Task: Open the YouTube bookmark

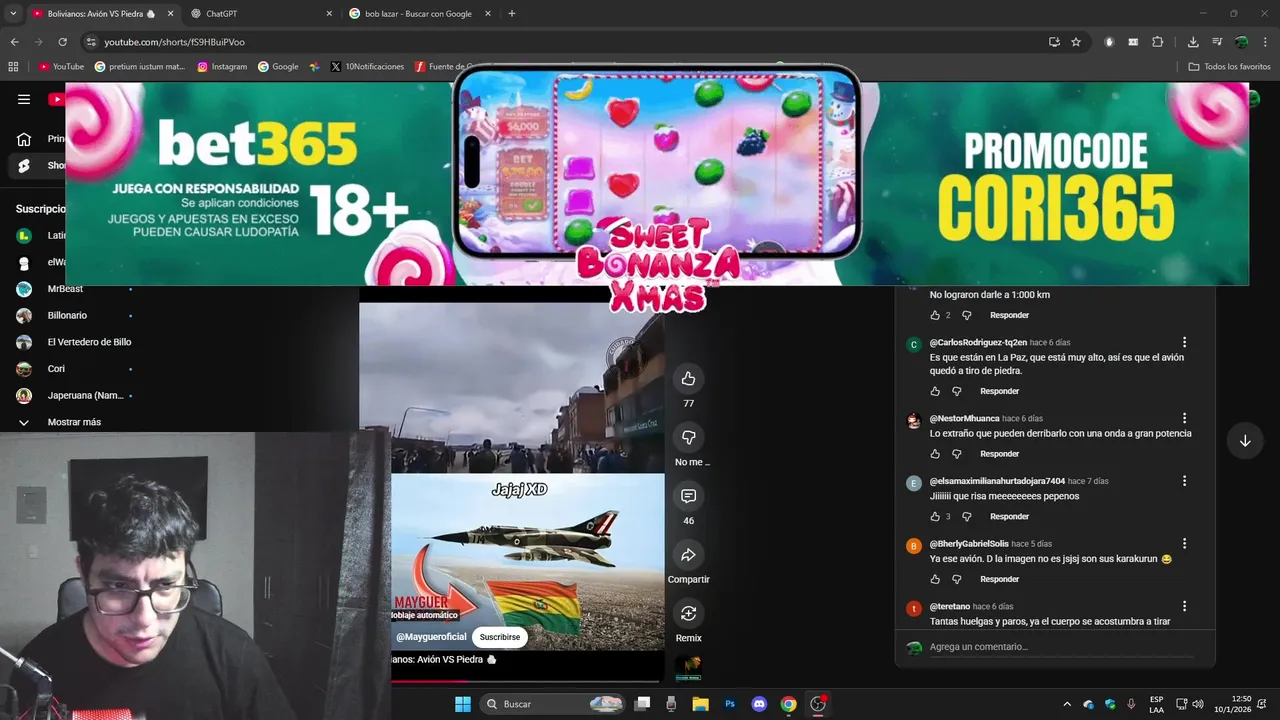Action: point(61,67)
